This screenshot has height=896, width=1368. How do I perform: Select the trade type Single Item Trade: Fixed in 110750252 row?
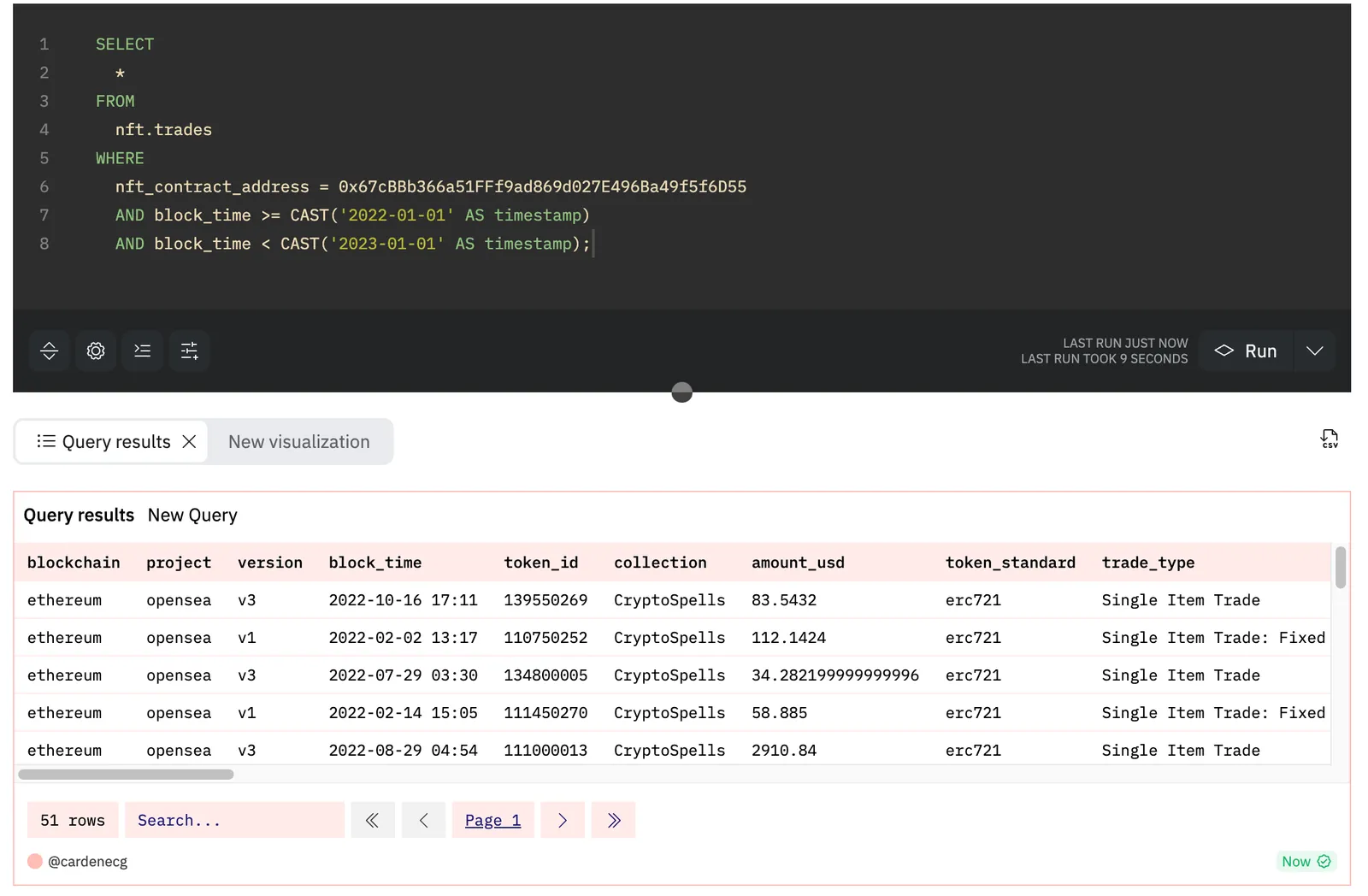(1213, 638)
